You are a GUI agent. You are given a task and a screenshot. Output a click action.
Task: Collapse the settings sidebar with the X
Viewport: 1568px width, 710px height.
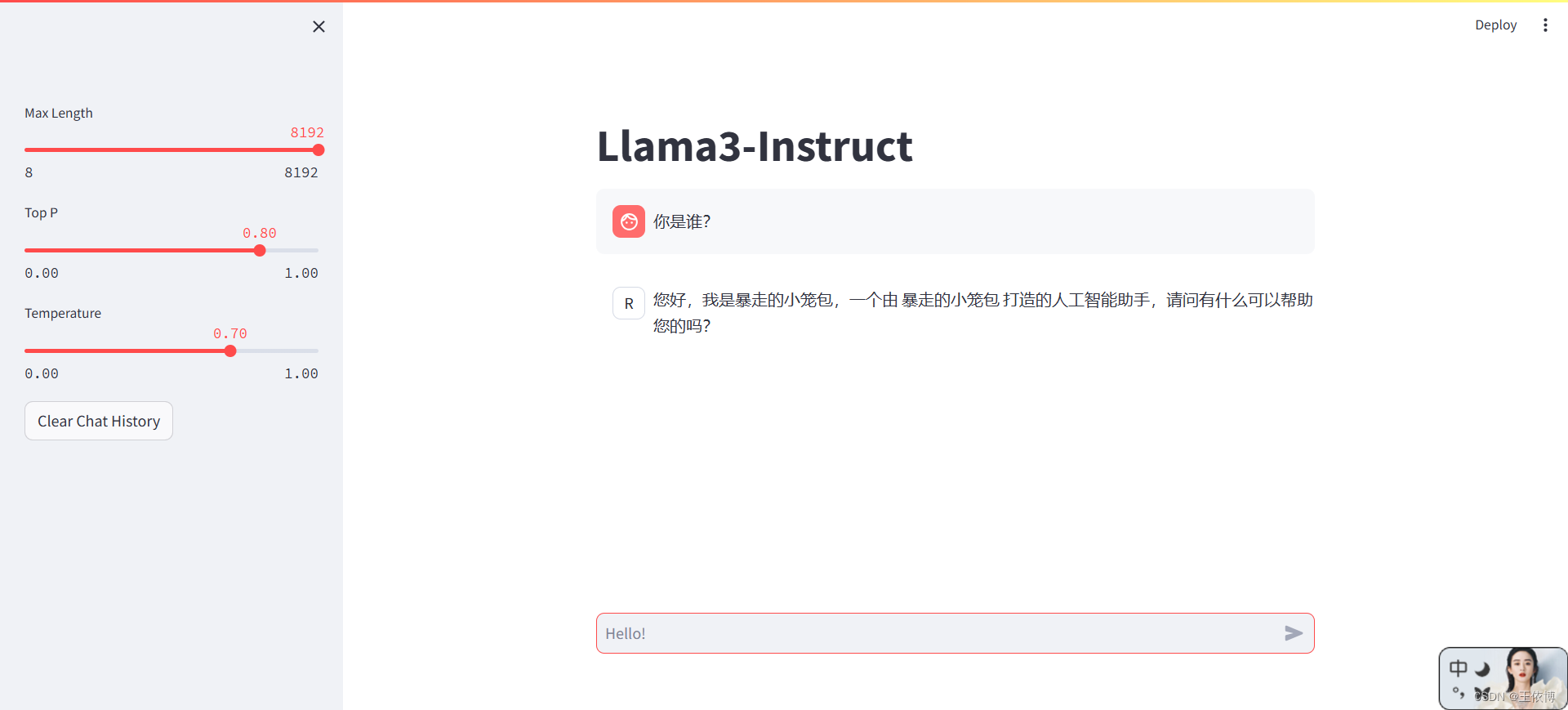[x=318, y=26]
